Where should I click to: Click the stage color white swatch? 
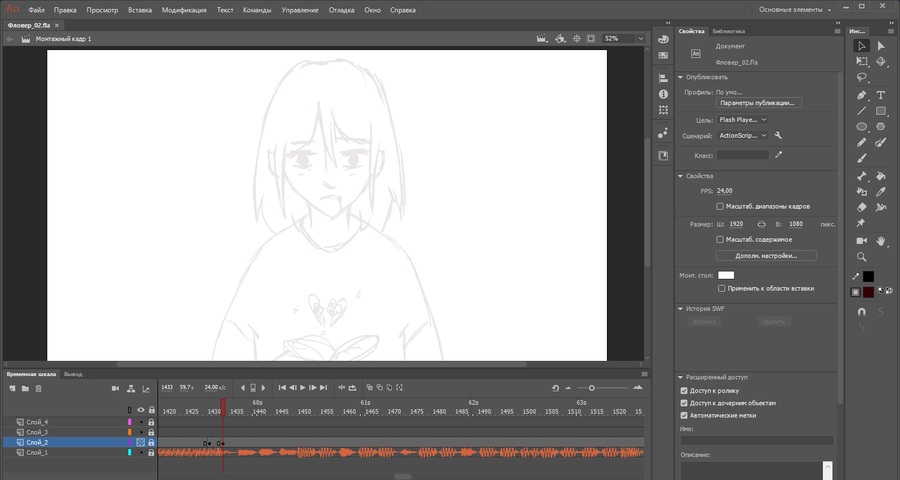[x=726, y=276]
